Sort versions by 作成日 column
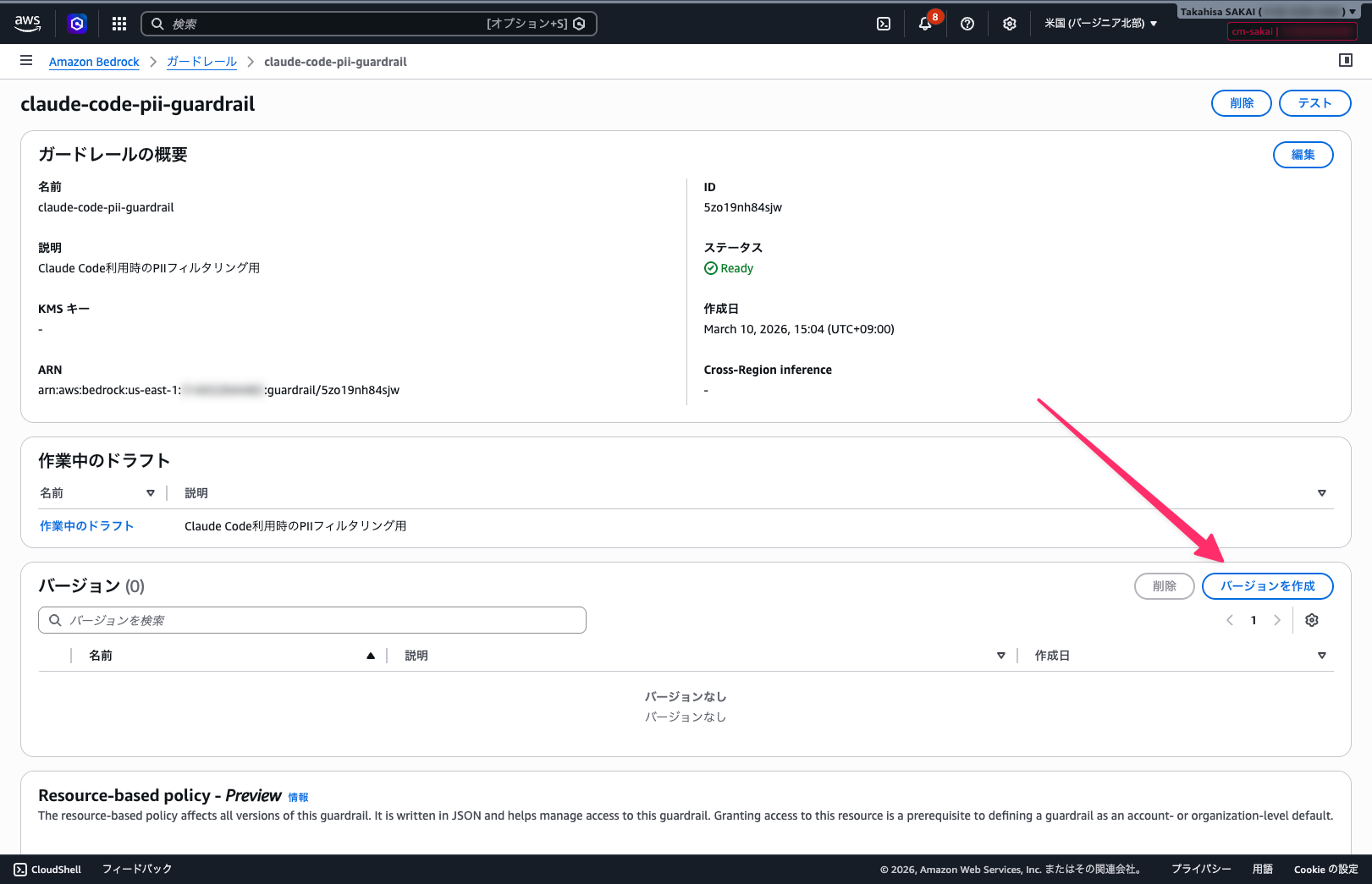Screen dimensions: 1372x884 pos(1321,656)
